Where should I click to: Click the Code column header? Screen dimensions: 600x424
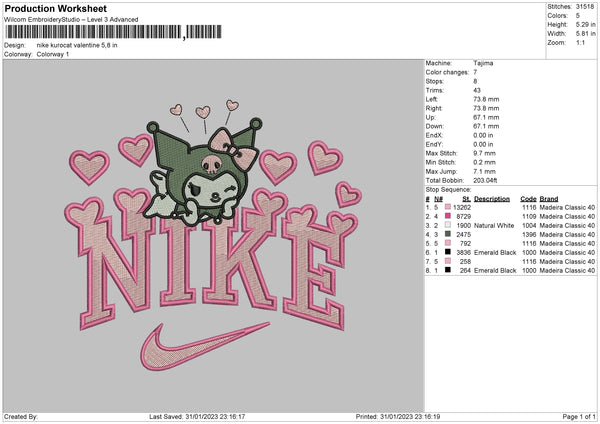point(528,199)
